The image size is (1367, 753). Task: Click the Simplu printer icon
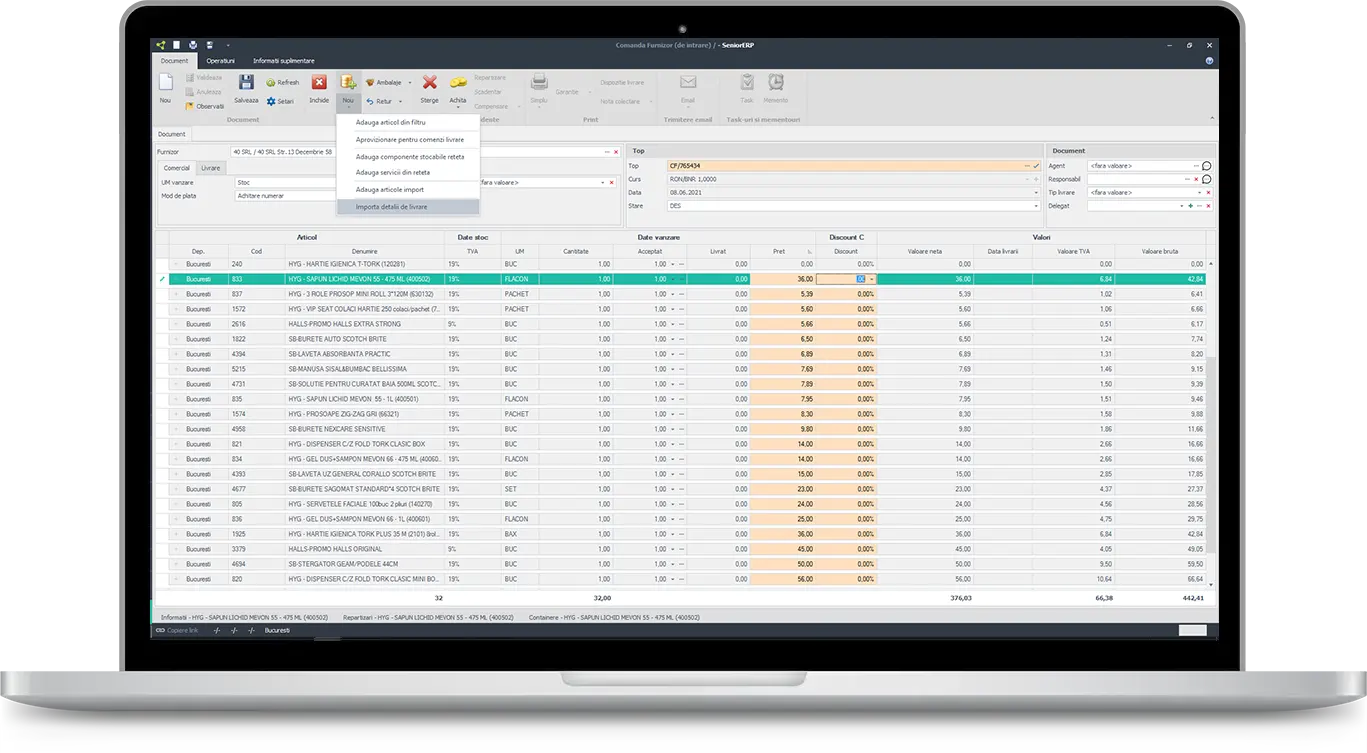click(539, 83)
